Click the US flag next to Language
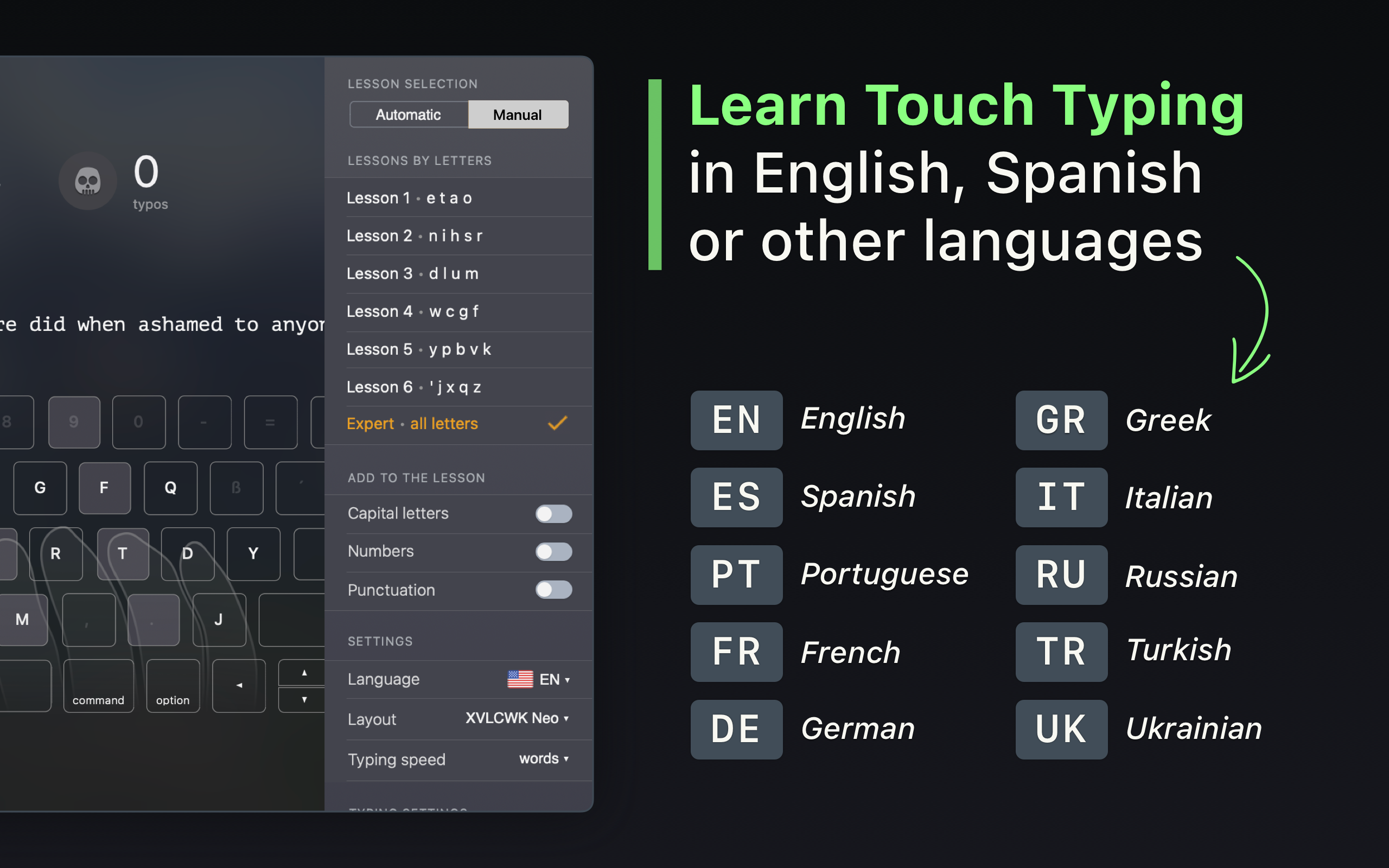This screenshot has width=1389, height=868. [x=519, y=679]
